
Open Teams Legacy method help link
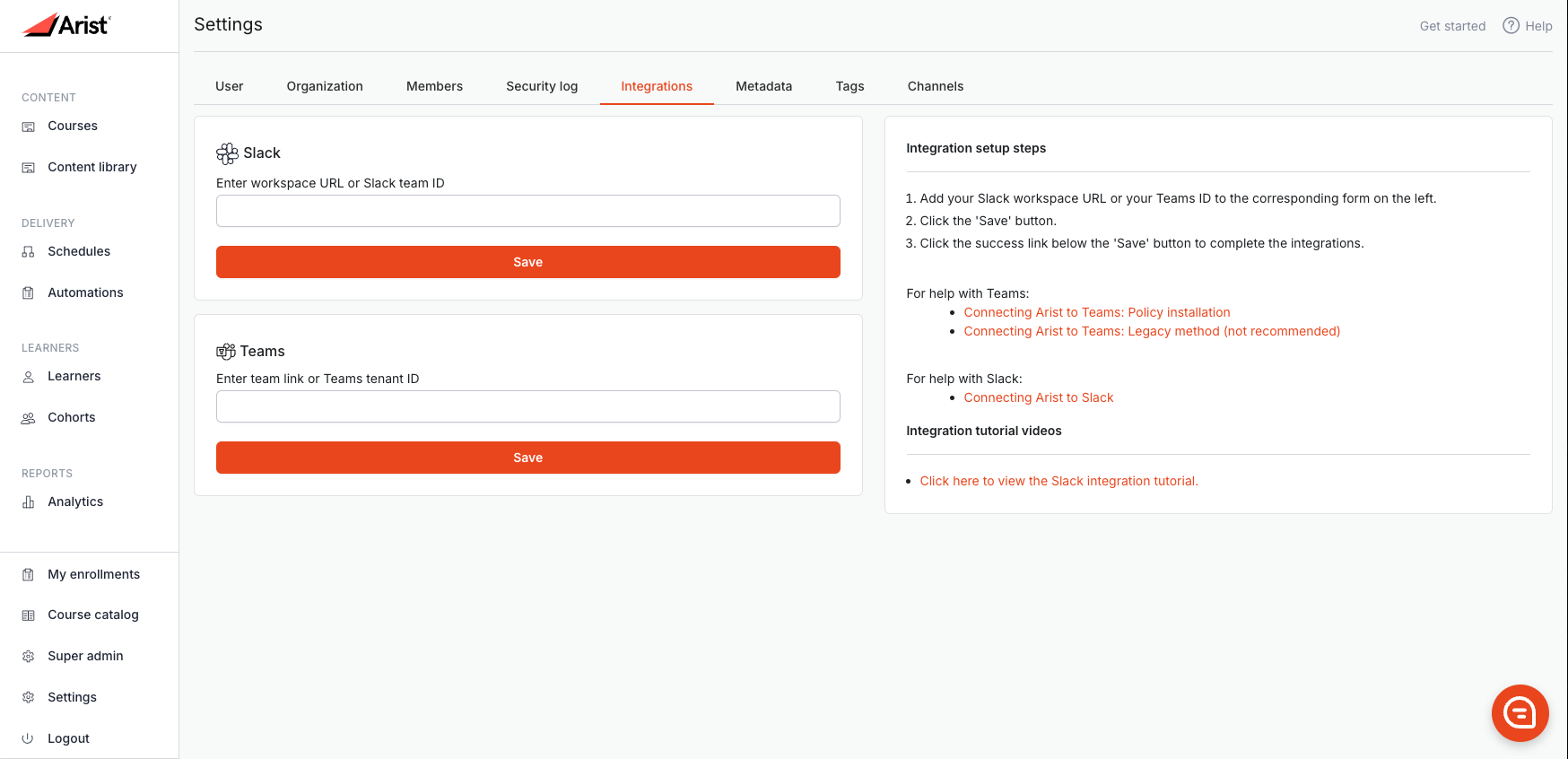[x=1152, y=331]
